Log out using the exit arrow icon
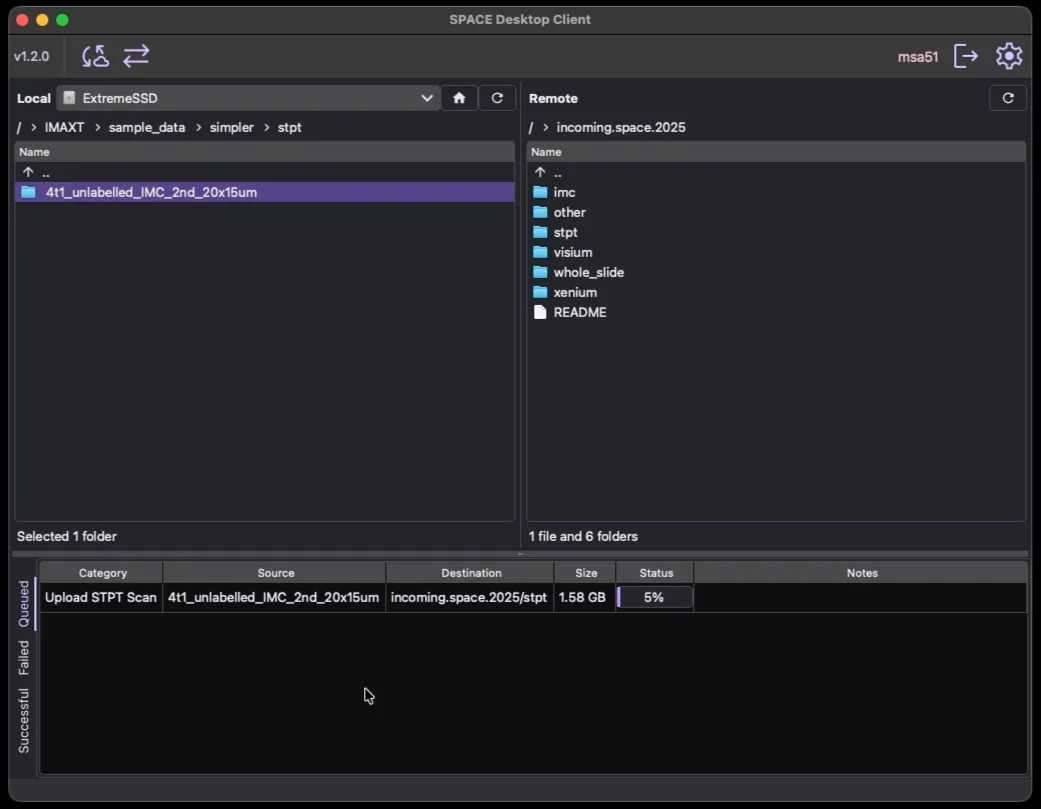The width and height of the screenshot is (1041, 809). [x=965, y=56]
